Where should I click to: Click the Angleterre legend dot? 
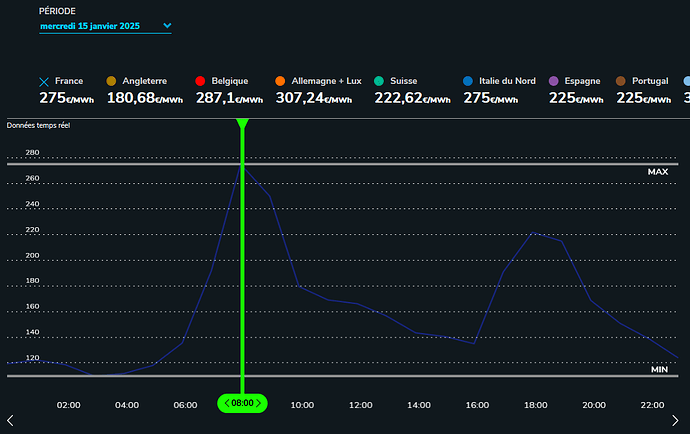coord(111,81)
